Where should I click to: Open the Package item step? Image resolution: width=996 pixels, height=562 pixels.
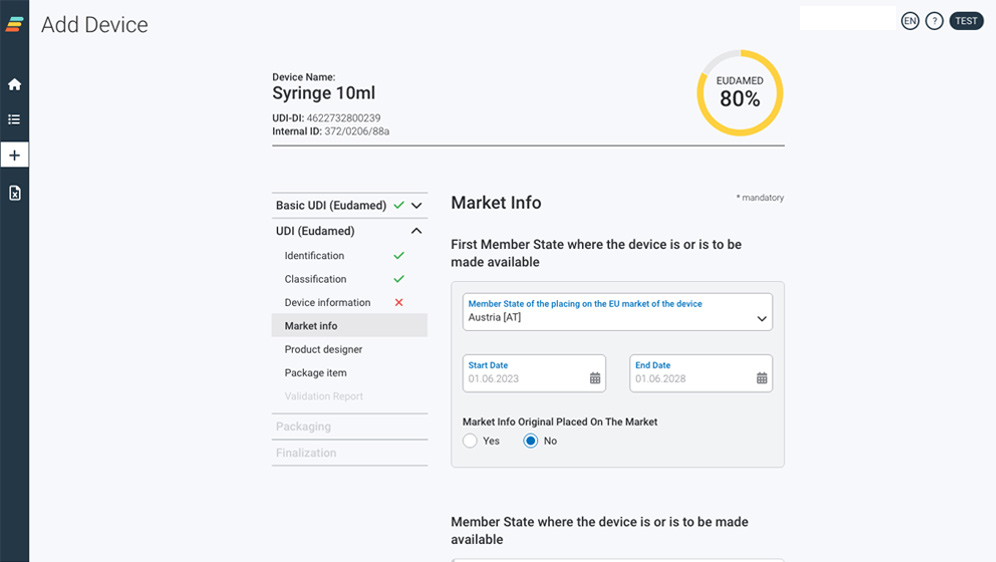[315, 373]
